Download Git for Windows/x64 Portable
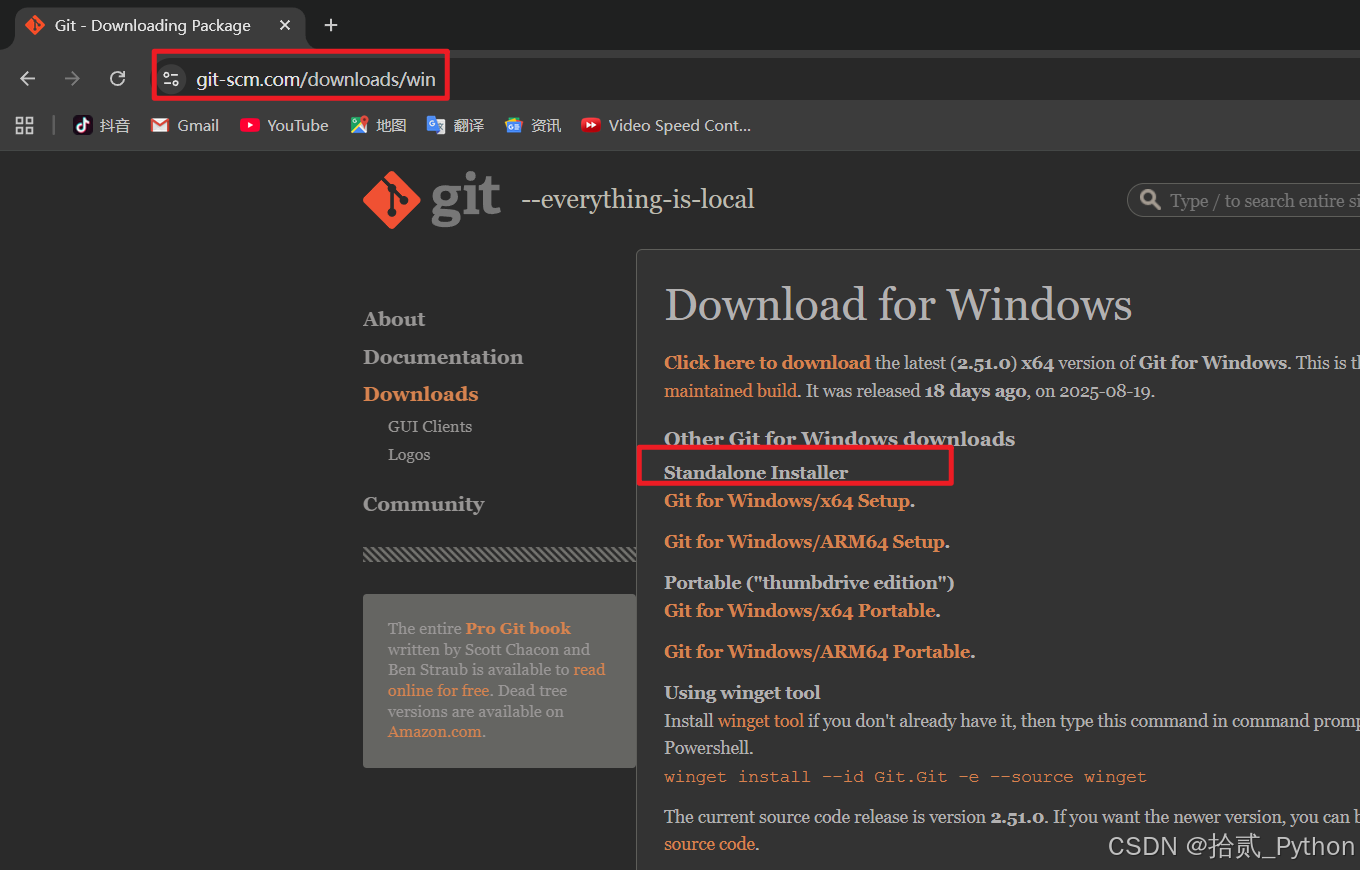 (800, 610)
